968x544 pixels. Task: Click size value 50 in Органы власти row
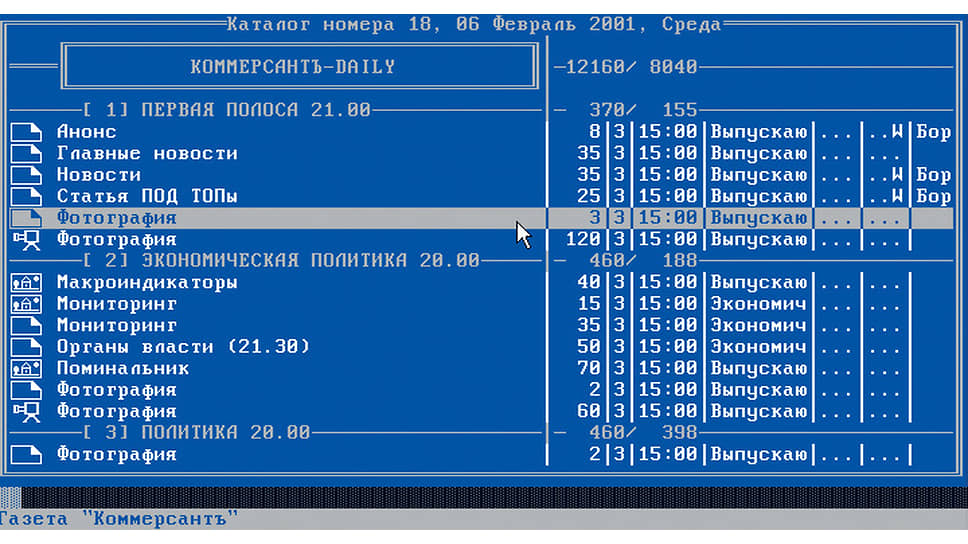click(x=588, y=348)
